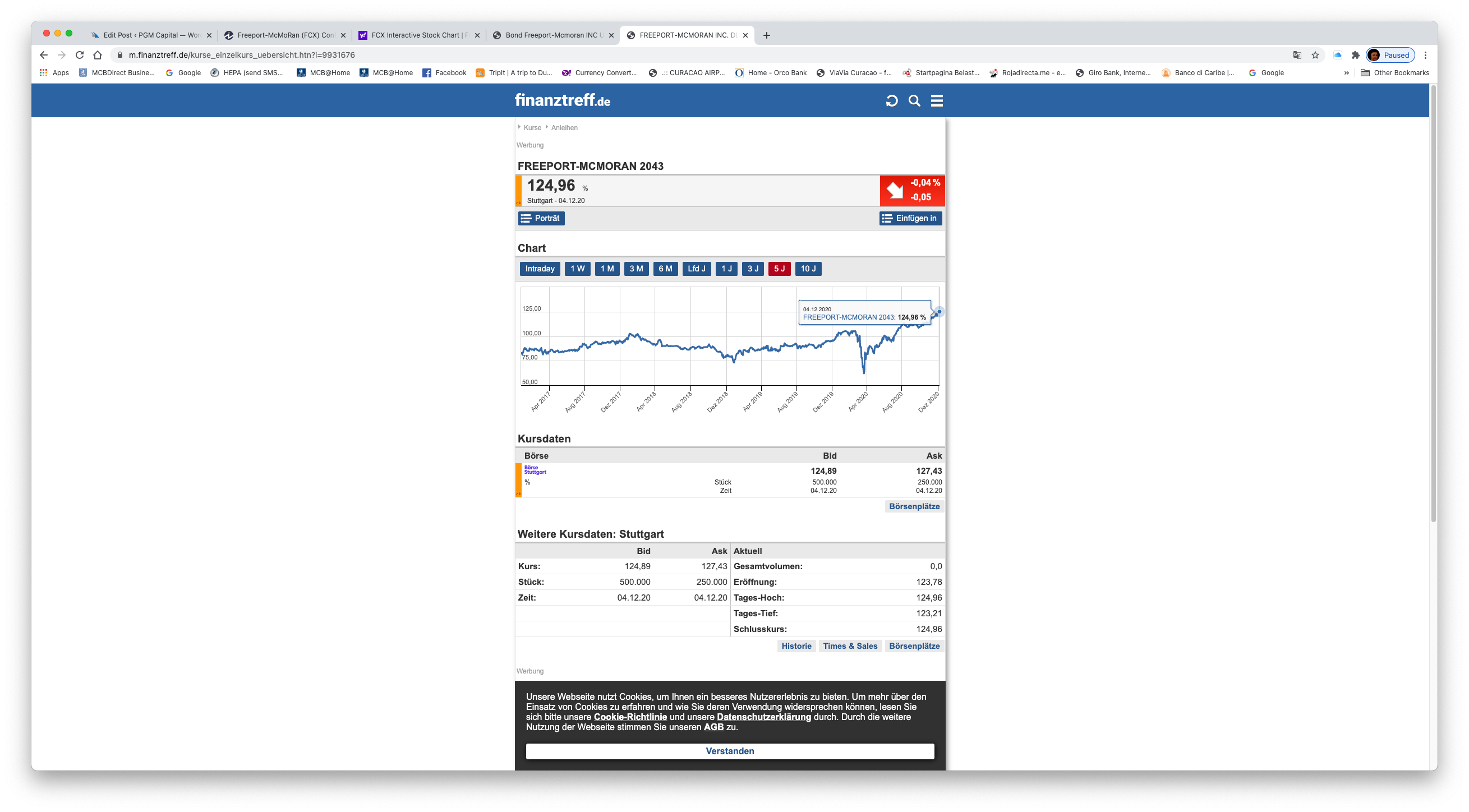Open the Datenschutzerklärung link
This screenshot has height=812, width=1469.
(x=763, y=717)
